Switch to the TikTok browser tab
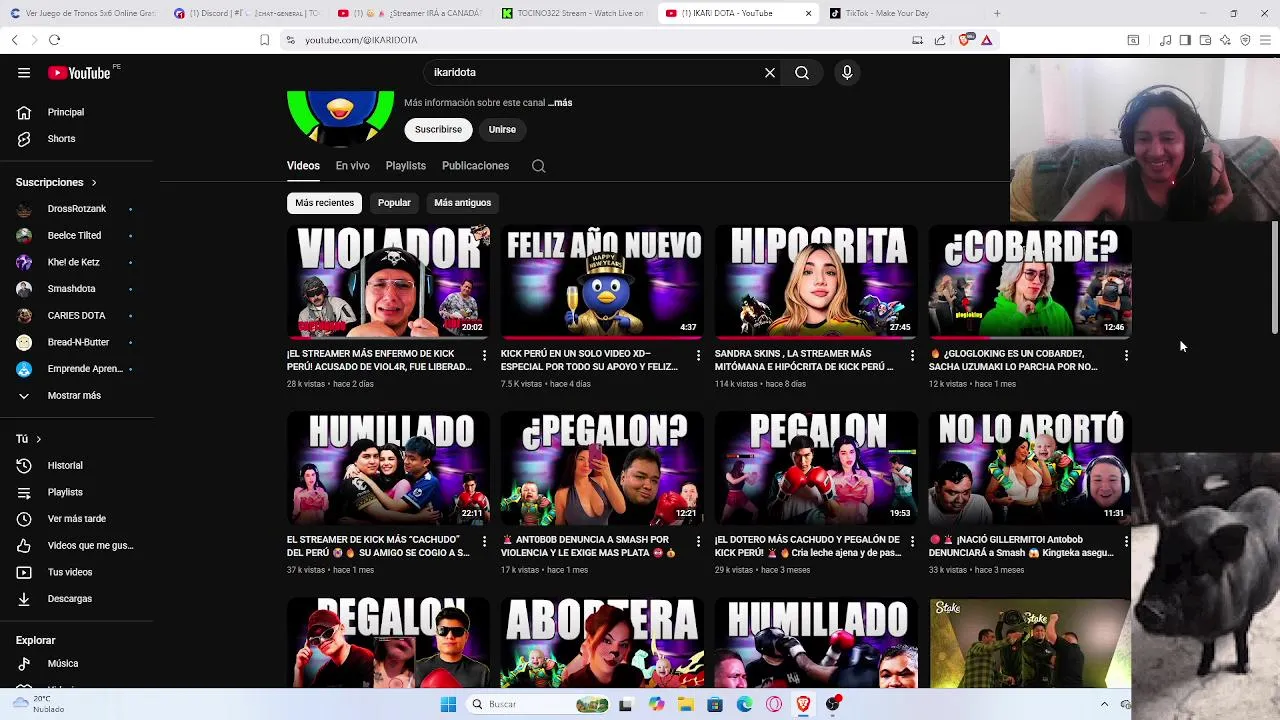Viewport: 1280px width, 720px height. 900,13
